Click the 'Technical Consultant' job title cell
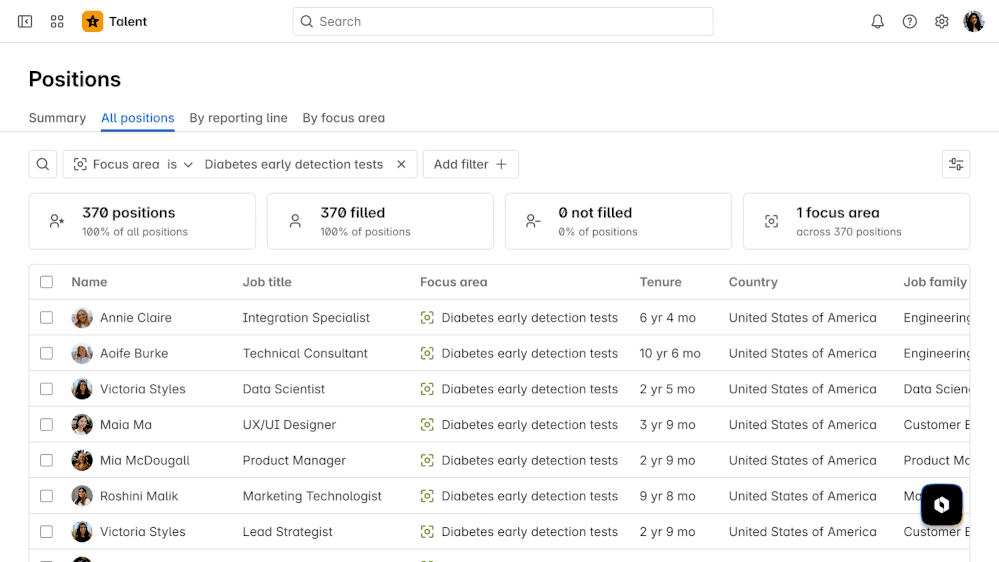The height and width of the screenshot is (562, 999). click(x=305, y=353)
